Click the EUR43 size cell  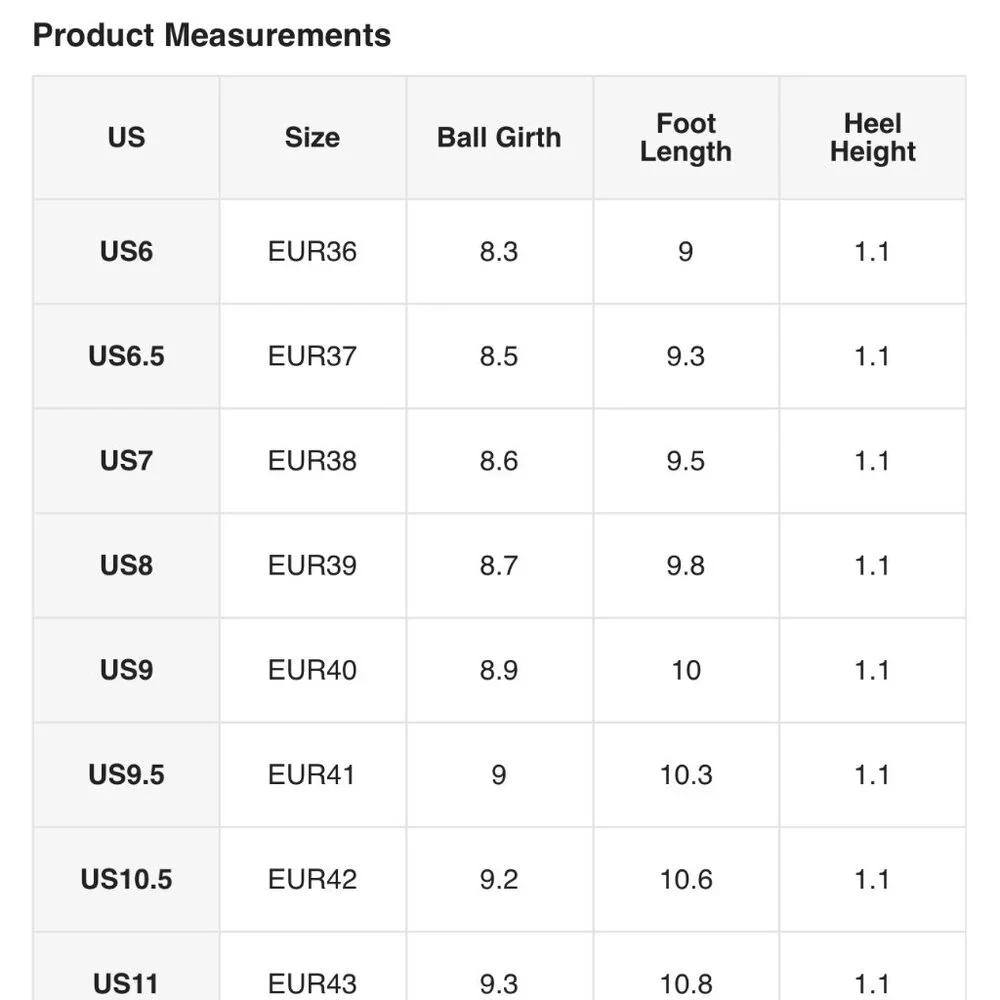(x=312, y=984)
